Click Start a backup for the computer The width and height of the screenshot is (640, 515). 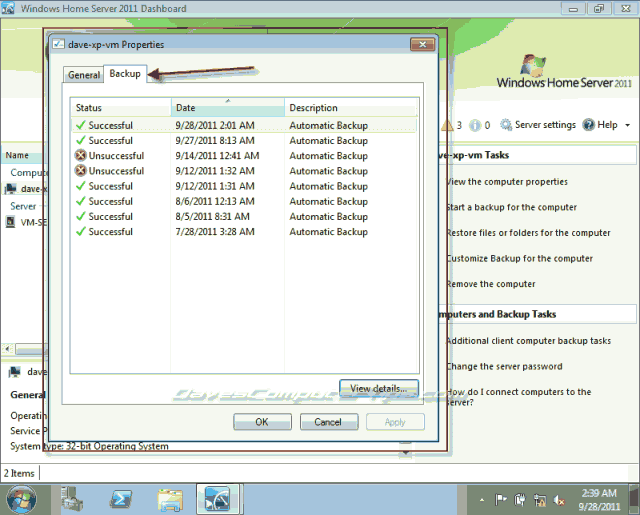coord(511,207)
